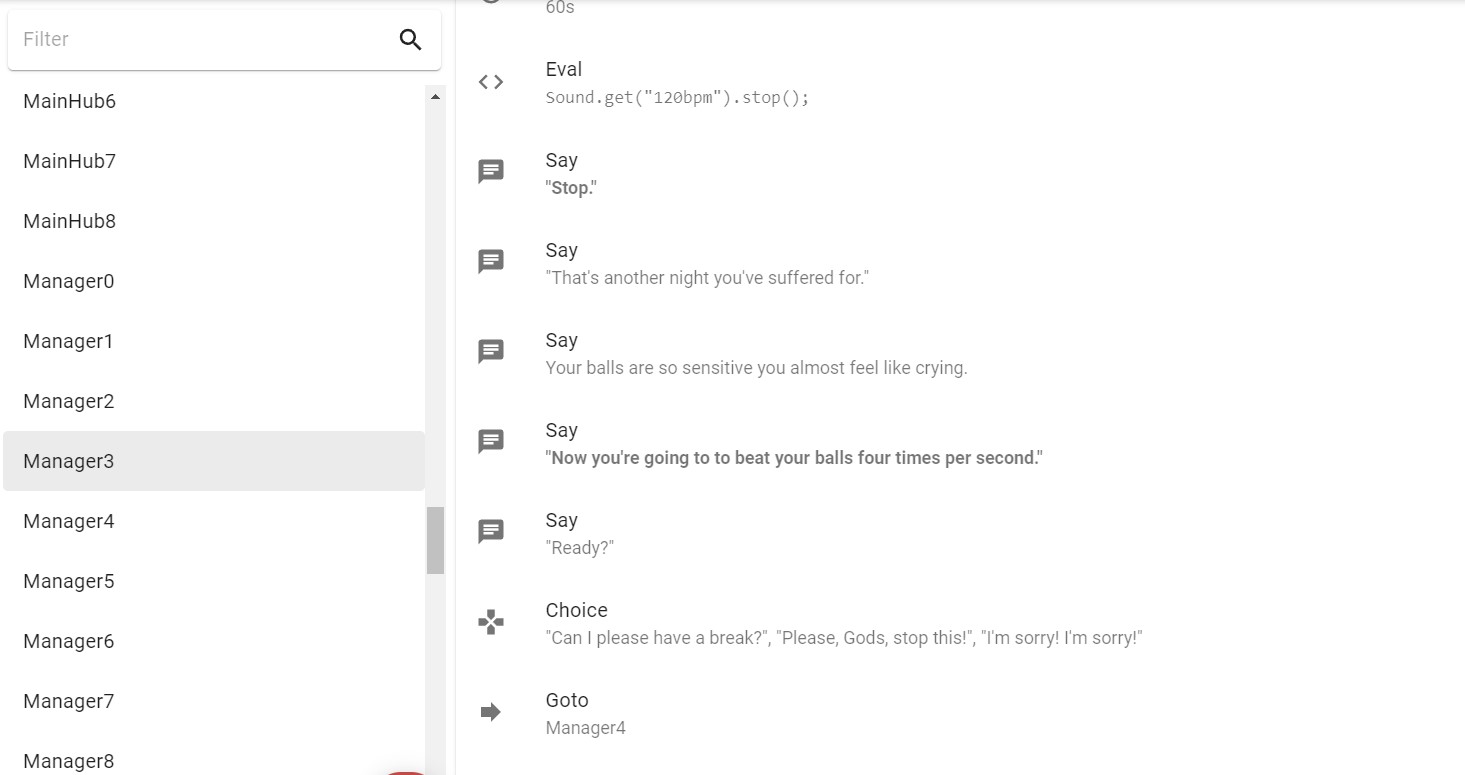Click the Say icon beside "Stop."
The height and width of the screenshot is (775, 1465).
491,172
